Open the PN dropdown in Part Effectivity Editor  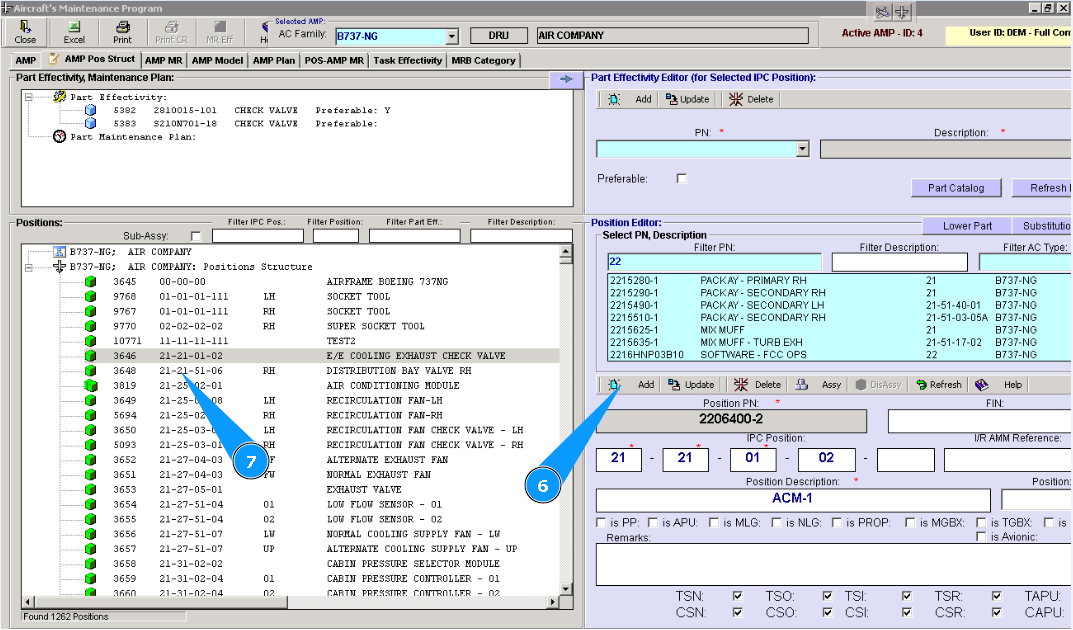coord(802,150)
